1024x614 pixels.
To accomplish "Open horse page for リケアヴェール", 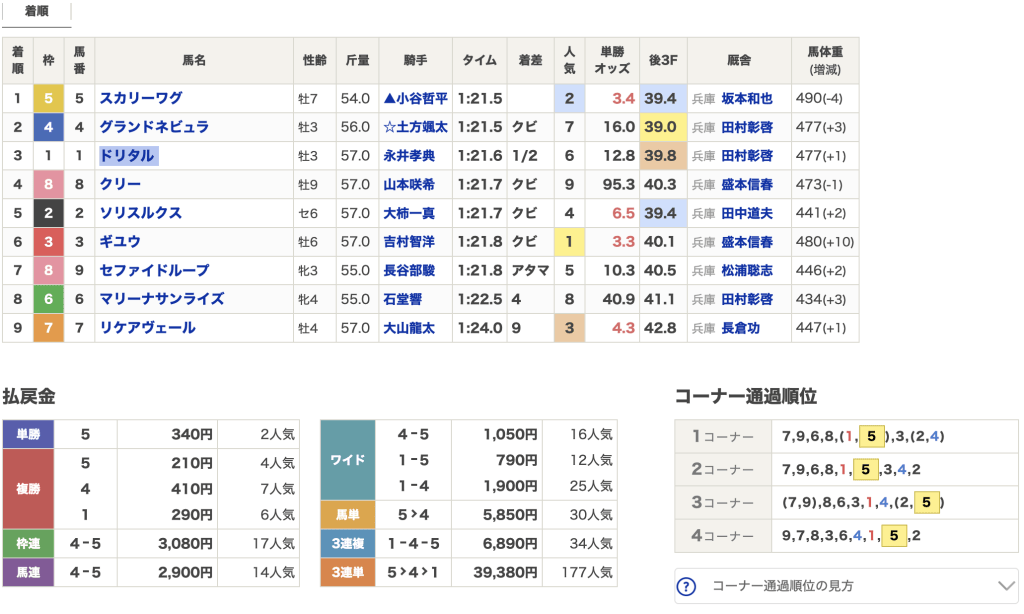I will point(148,329).
